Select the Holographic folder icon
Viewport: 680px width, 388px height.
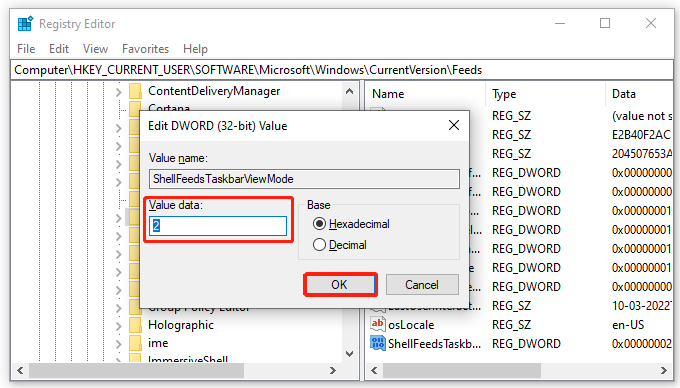135,325
